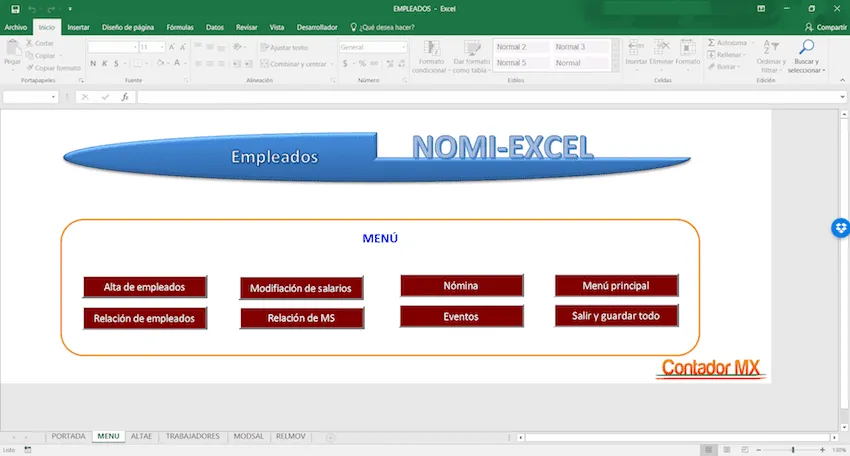Open Ribbon display options icon

click(761, 9)
